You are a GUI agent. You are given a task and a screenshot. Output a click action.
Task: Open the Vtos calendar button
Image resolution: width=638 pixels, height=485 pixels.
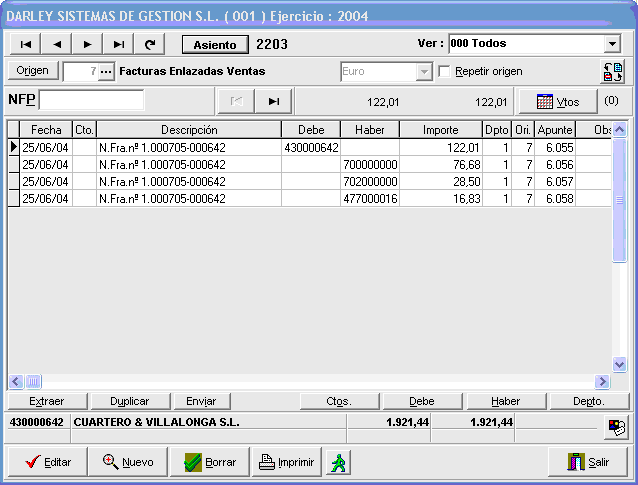tap(558, 101)
